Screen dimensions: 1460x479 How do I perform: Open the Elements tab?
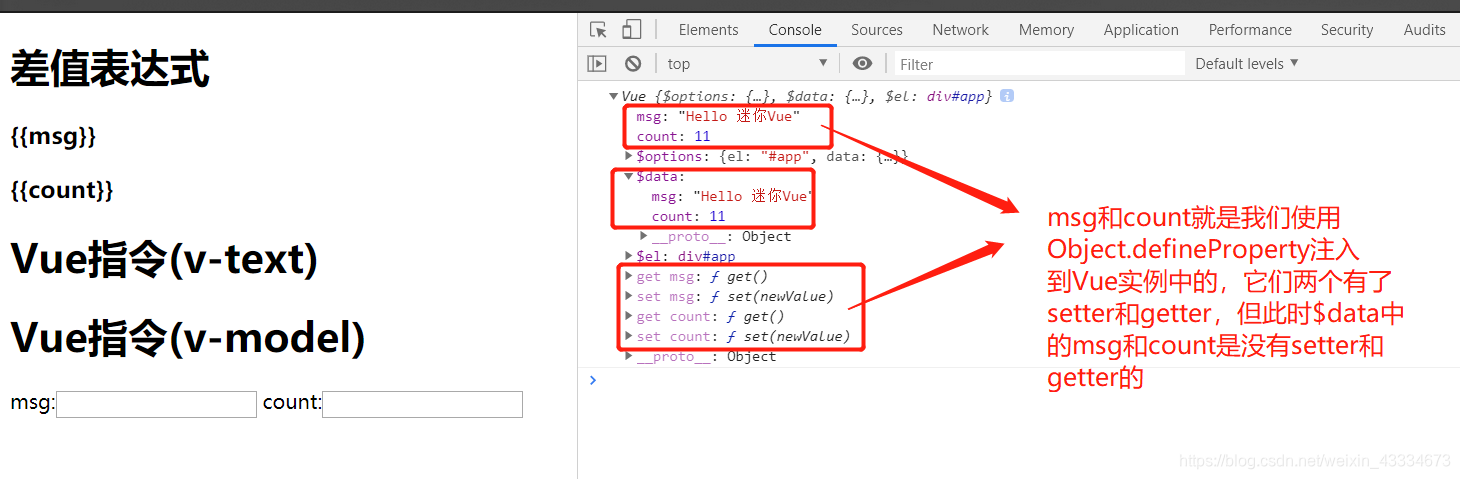[x=708, y=30]
